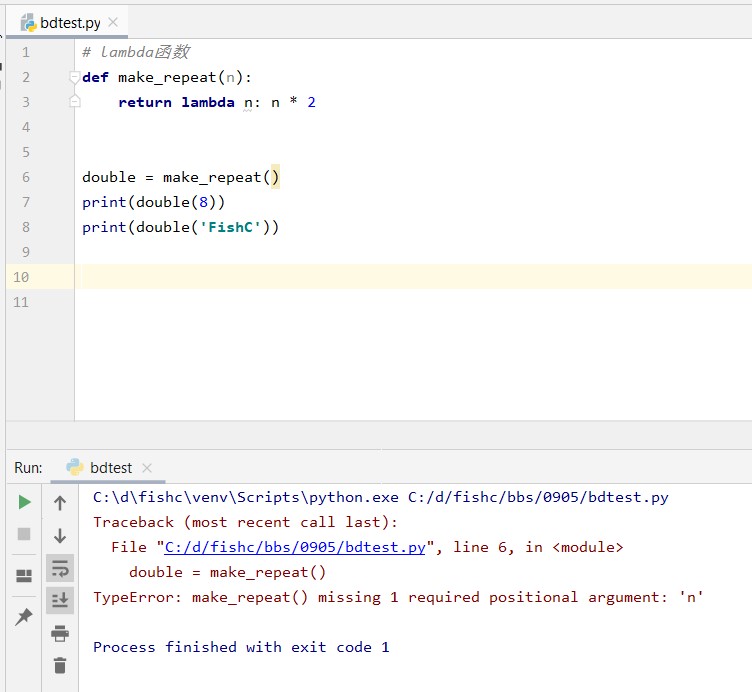The width and height of the screenshot is (752, 692).
Task: Click the Python file icon on the bdtest.py tab
Action: click(29, 23)
